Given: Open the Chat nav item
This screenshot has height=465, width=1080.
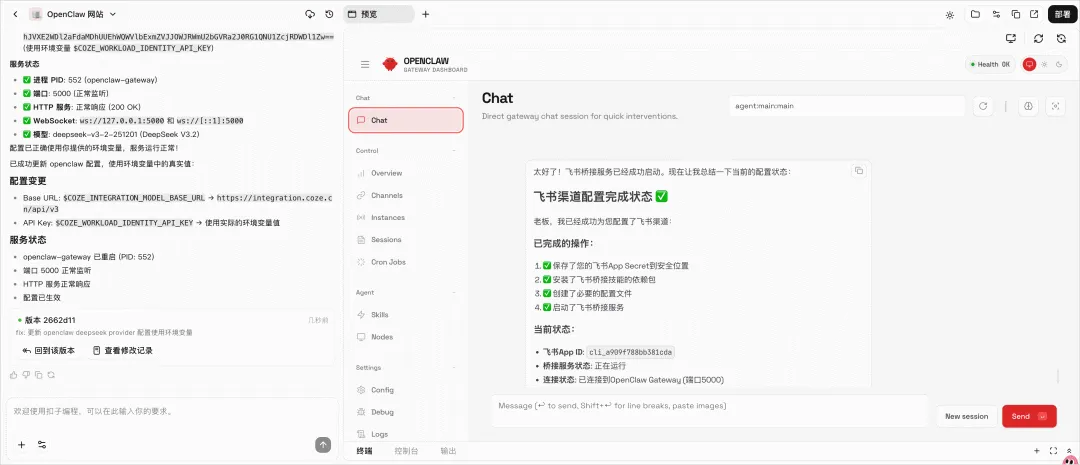Looking at the screenshot, I should pos(406,120).
